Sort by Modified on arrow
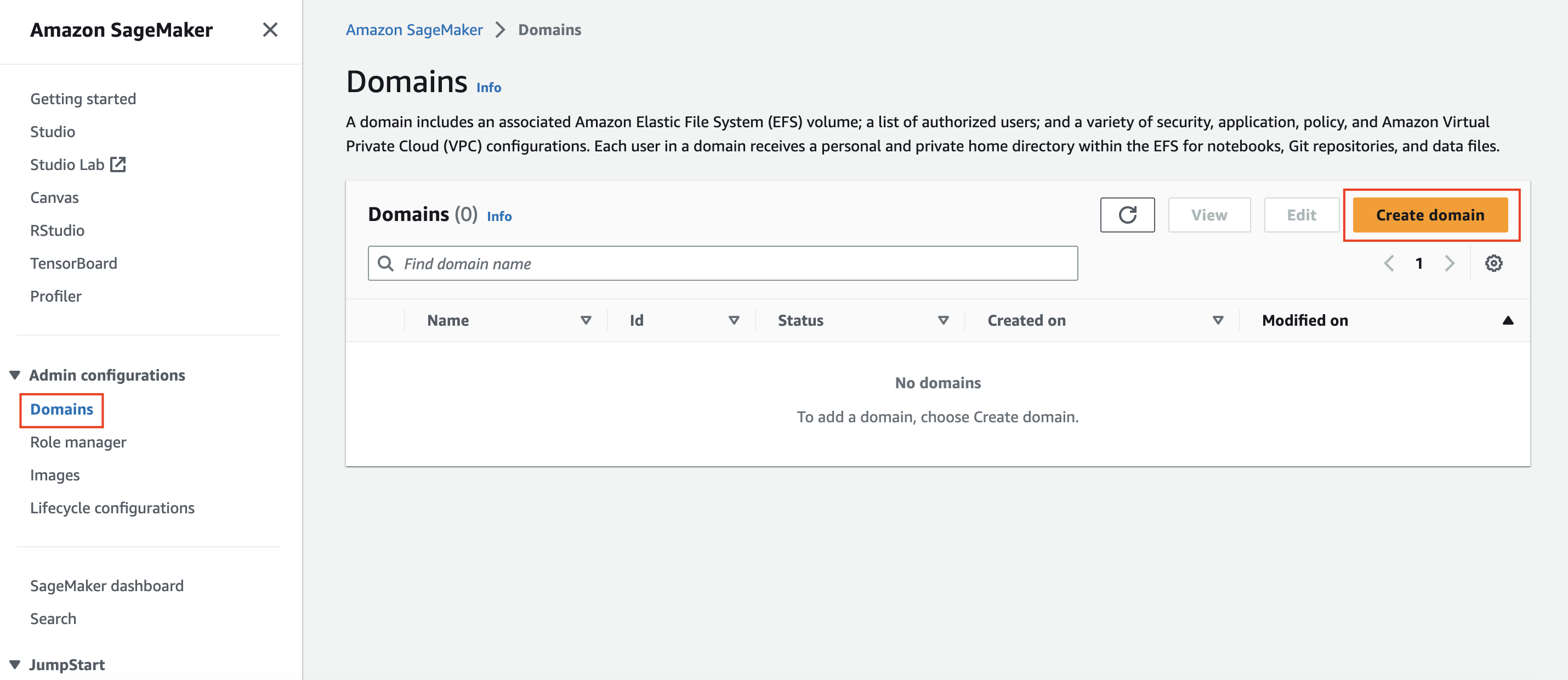Viewport: 1568px width, 680px height. pos(1507,321)
